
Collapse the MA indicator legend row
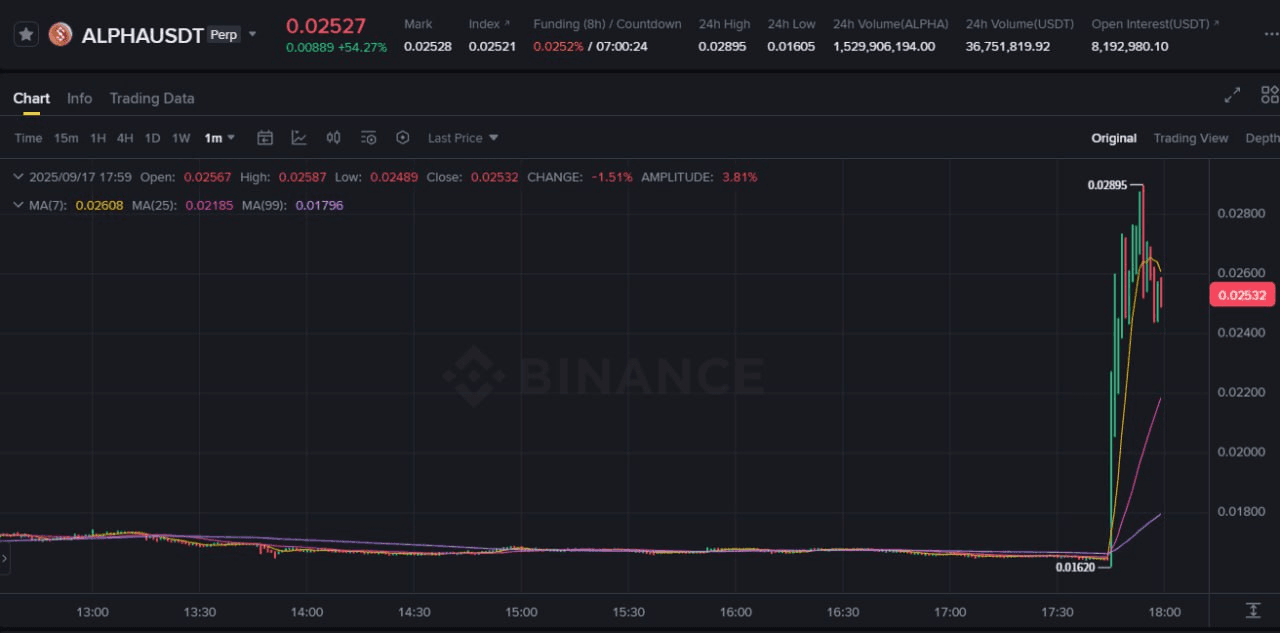pos(18,205)
